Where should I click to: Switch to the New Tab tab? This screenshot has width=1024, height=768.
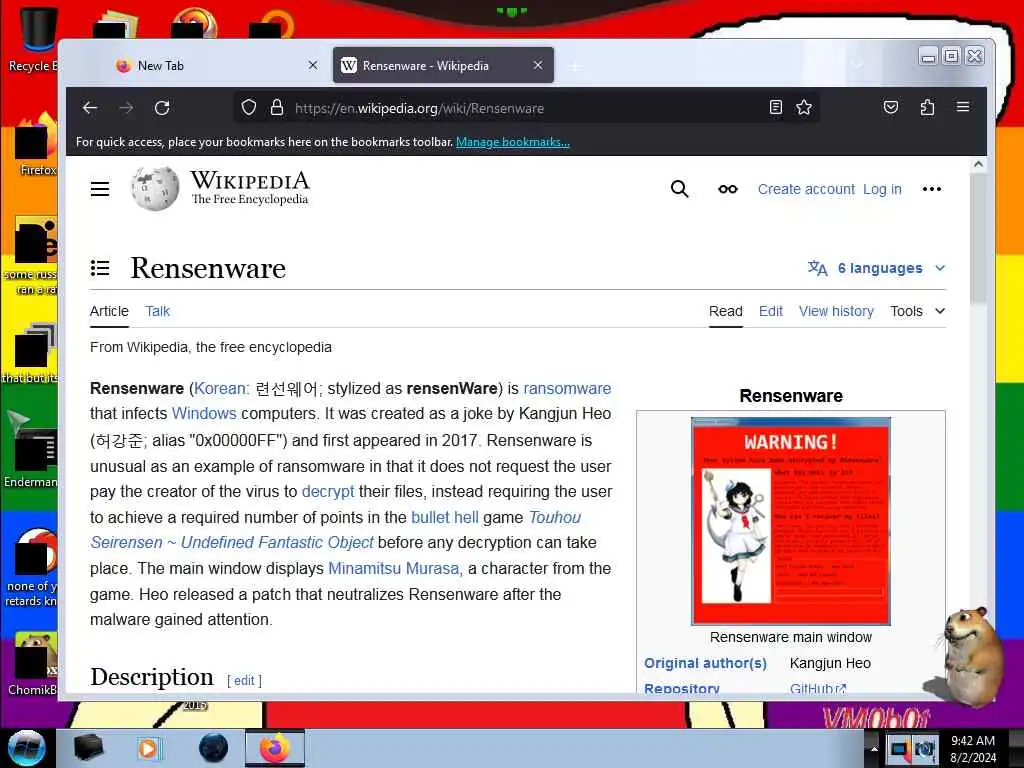click(x=215, y=65)
